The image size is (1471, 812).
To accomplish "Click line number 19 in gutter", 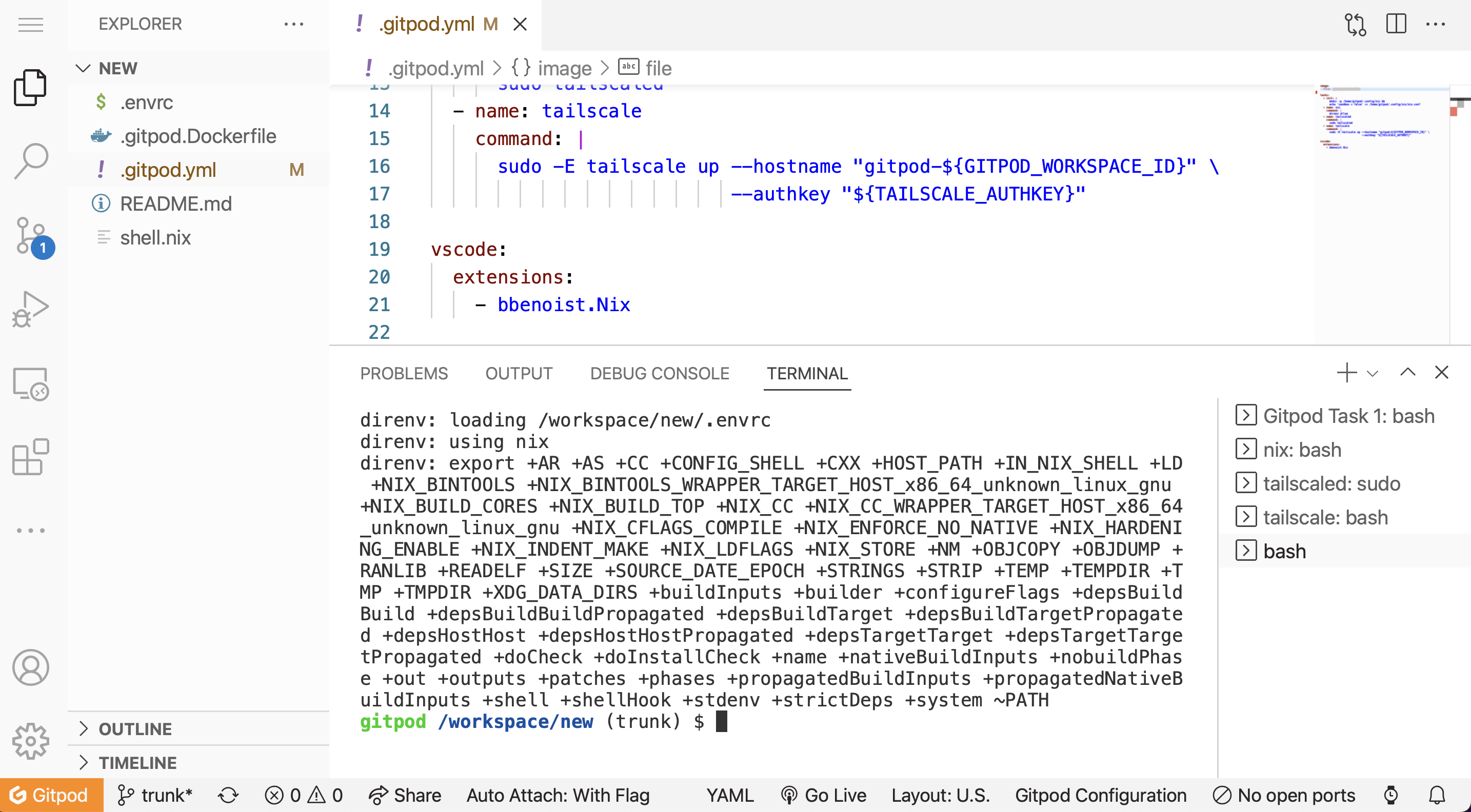I will click(379, 249).
